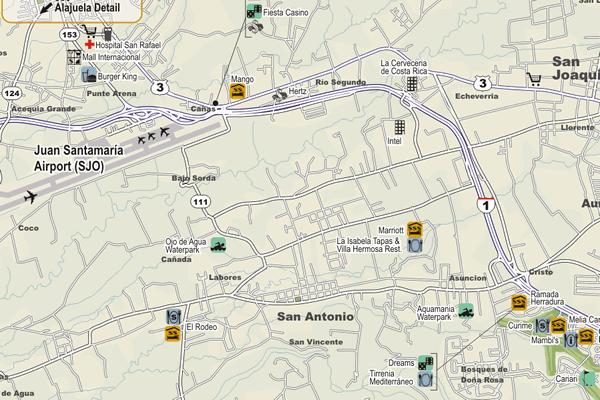Screen dimensions: 600x400
Task: Click the Cariari golf flag icon
Action: click(x=589, y=378)
